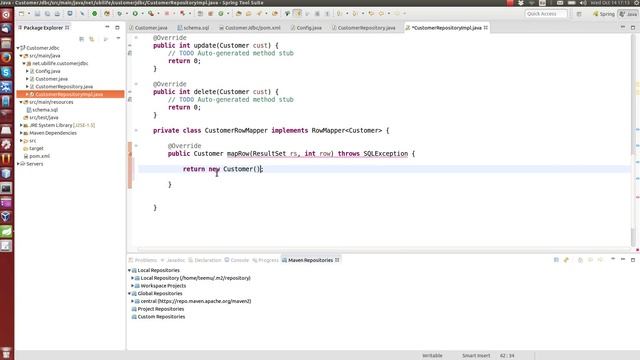640x360 pixels.
Task: Open the Package Explorer view menu arrow
Action: (x=118, y=38)
